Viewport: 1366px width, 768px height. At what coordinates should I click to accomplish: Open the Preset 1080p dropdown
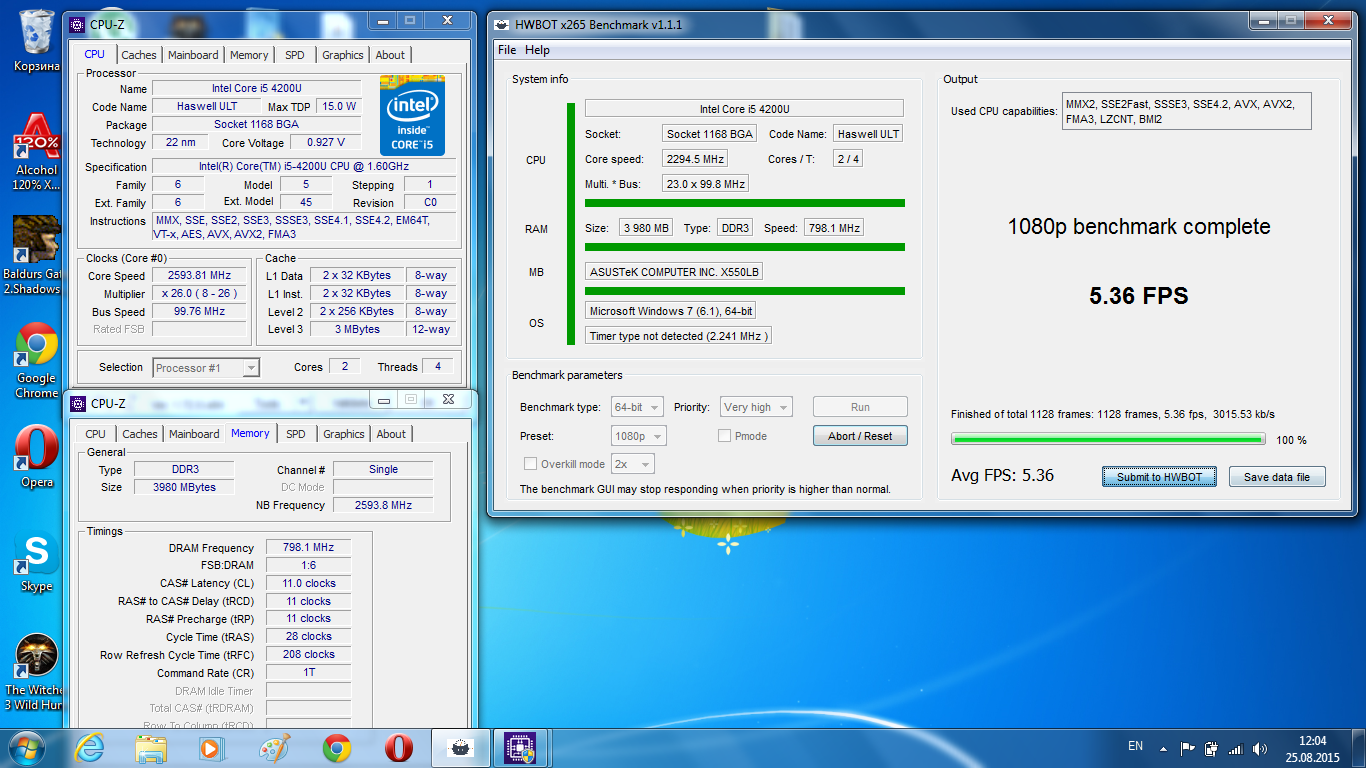(639, 436)
